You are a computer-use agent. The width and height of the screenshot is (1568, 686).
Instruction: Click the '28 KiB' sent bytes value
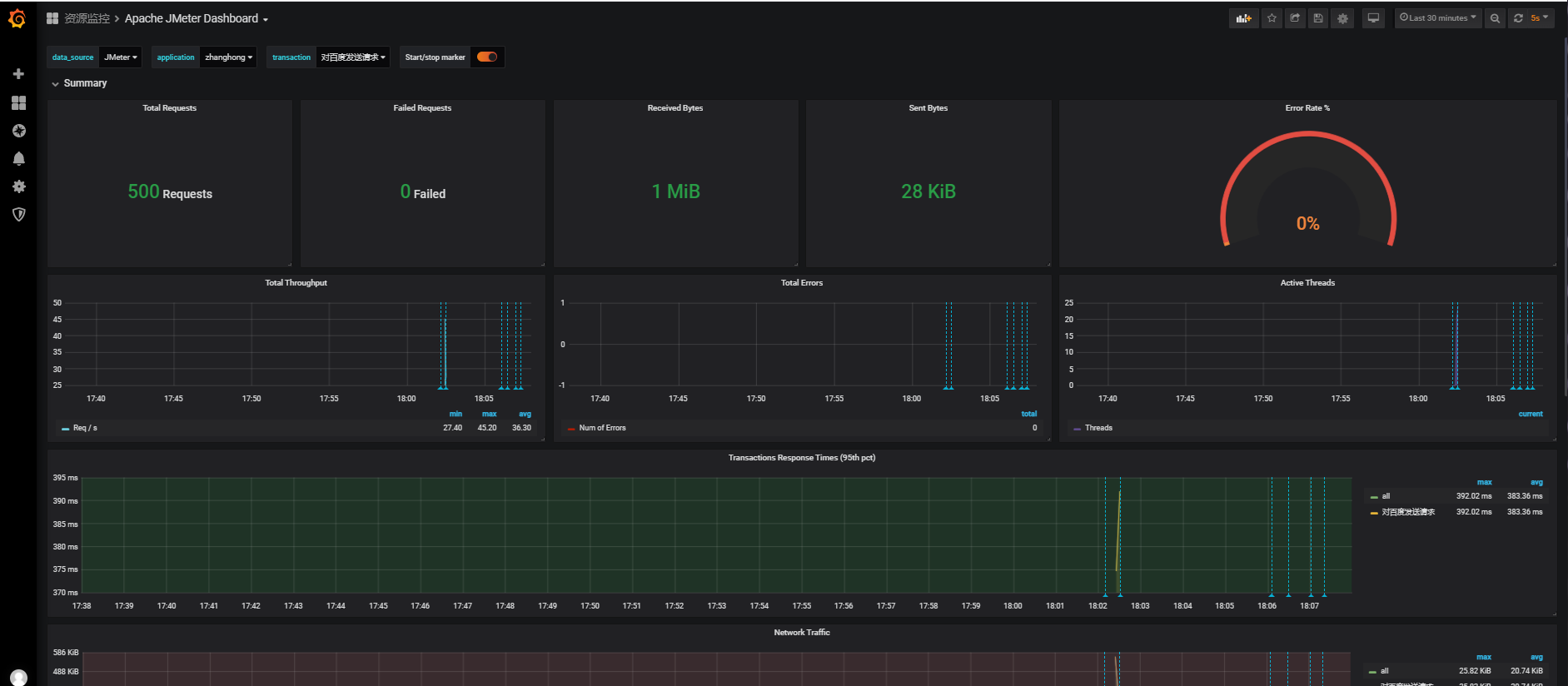[x=928, y=191]
